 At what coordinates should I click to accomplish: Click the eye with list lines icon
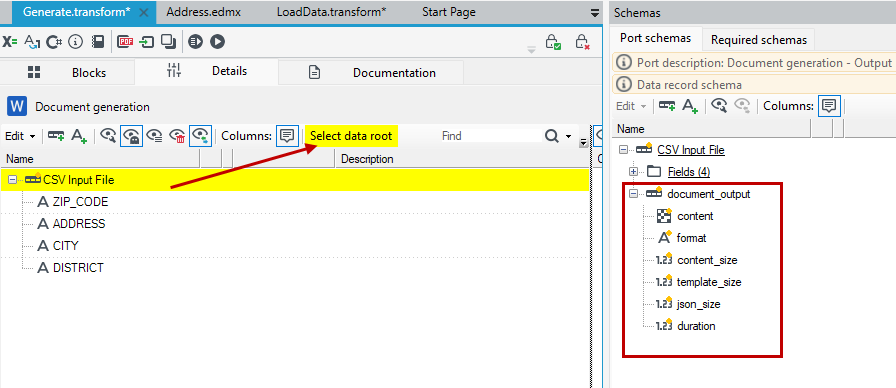coord(154,136)
